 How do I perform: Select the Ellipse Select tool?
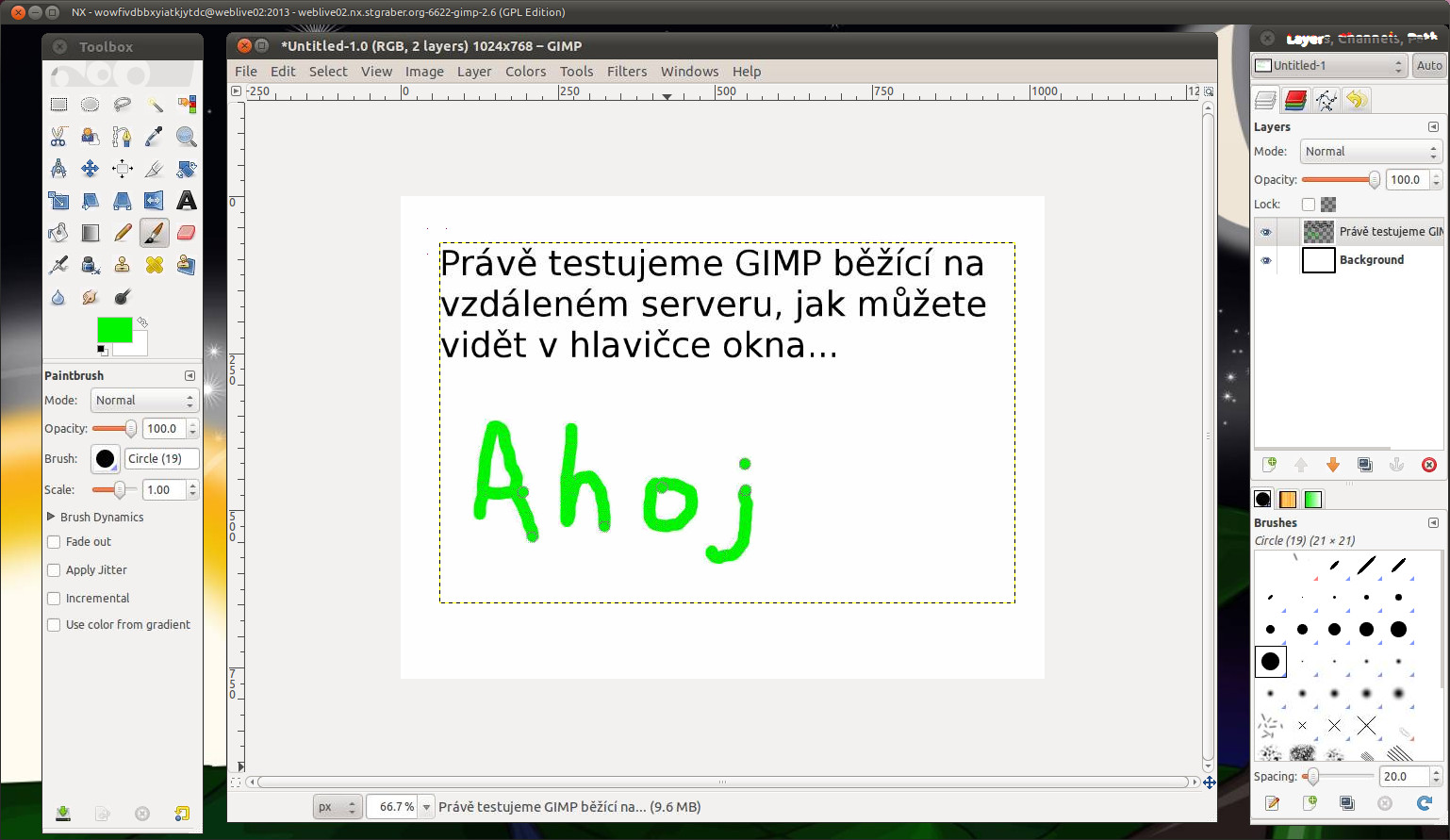coord(91,105)
